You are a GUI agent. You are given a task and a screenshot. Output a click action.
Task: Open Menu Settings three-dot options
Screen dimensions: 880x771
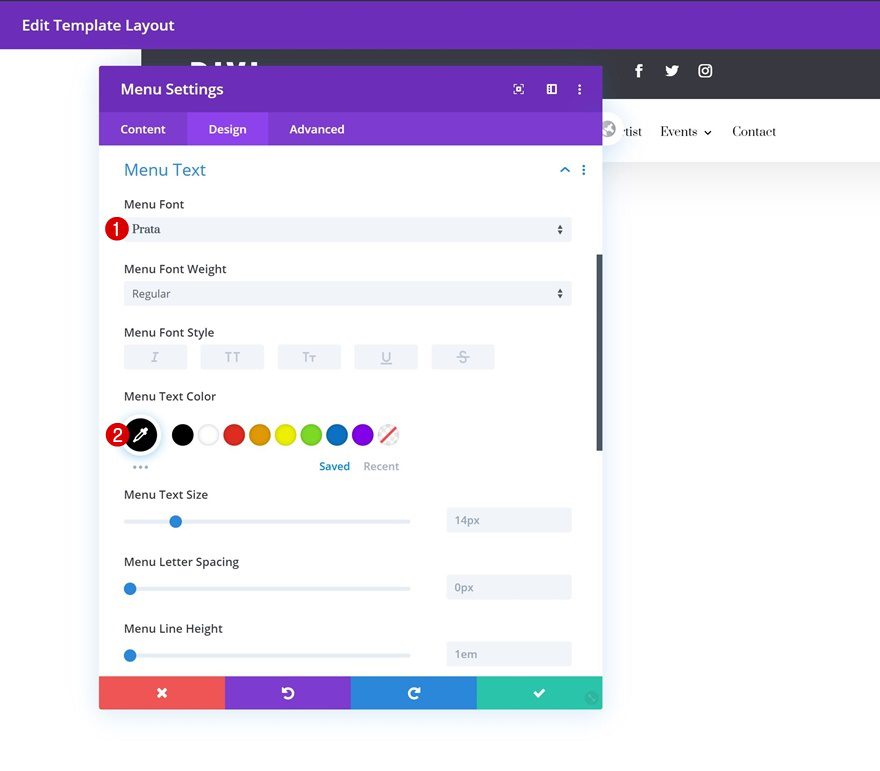580,89
